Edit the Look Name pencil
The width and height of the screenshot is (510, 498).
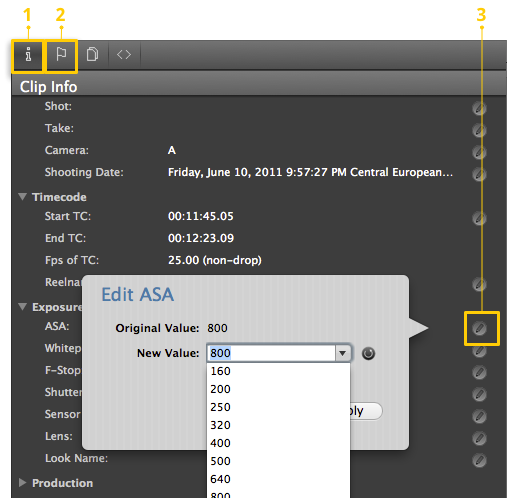479,460
